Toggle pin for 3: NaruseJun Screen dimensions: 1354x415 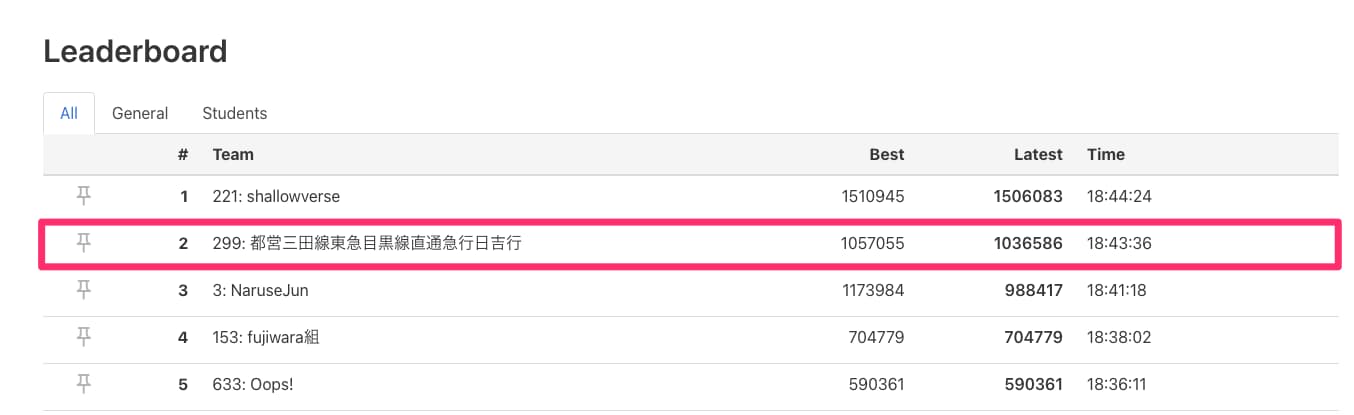click(x=84, y=290)
